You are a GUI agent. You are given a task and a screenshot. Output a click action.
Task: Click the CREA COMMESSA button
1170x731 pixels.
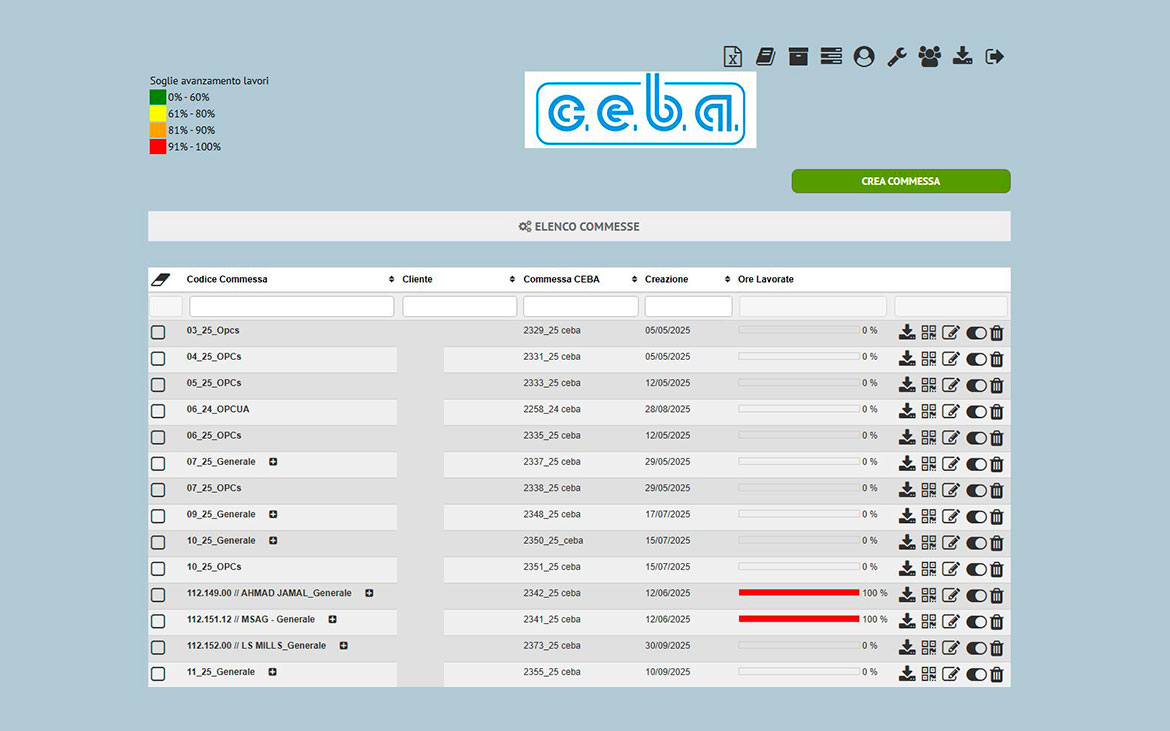click(900, 181)
